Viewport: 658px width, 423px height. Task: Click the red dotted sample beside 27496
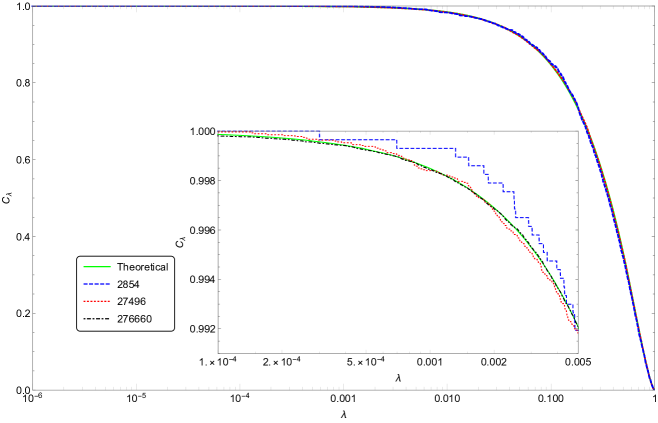(x=97, y=302)
